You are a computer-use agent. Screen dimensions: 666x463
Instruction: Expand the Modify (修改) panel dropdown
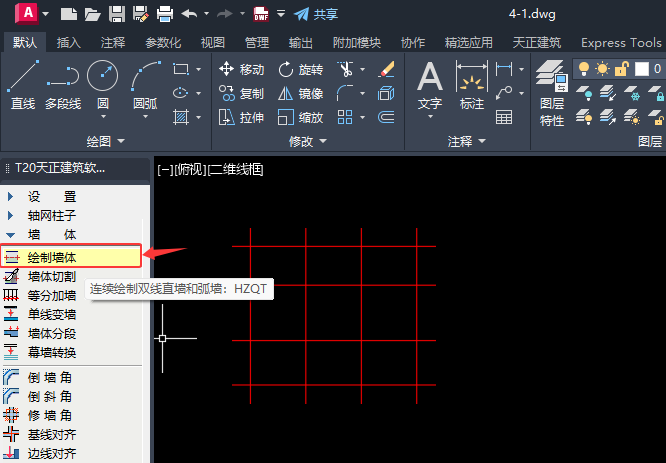coord(323,141)
